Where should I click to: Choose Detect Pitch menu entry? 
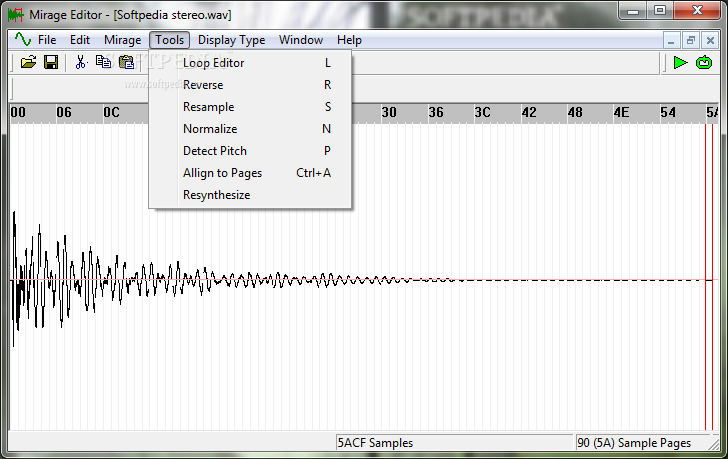click(x=250, y=151)
